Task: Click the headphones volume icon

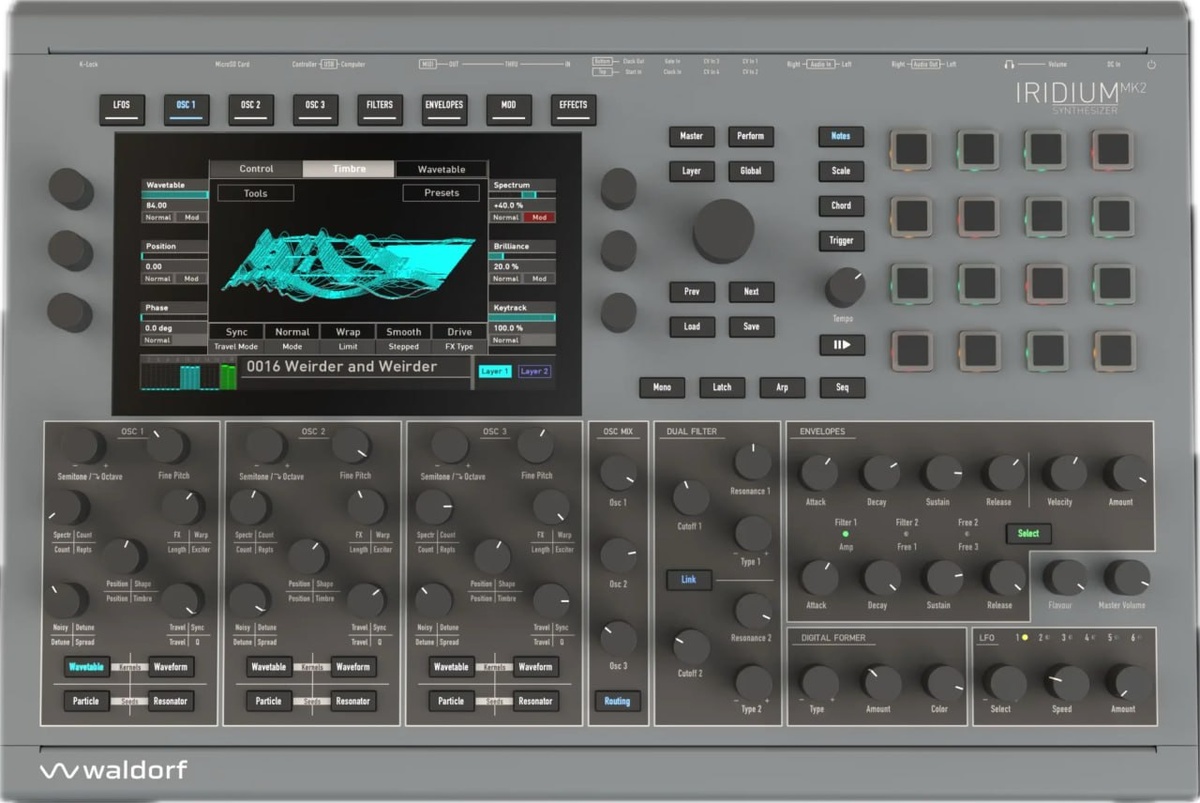Action: [1009, 64]
